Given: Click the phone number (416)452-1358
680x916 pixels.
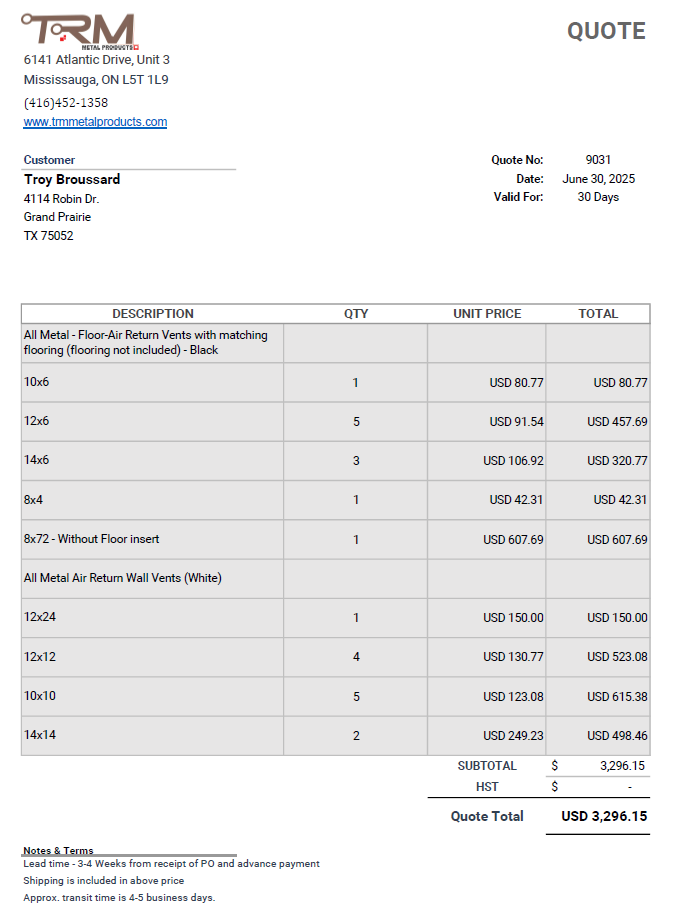Looking at the screenshot, I should pyautogui.click(x=66, y=103).
